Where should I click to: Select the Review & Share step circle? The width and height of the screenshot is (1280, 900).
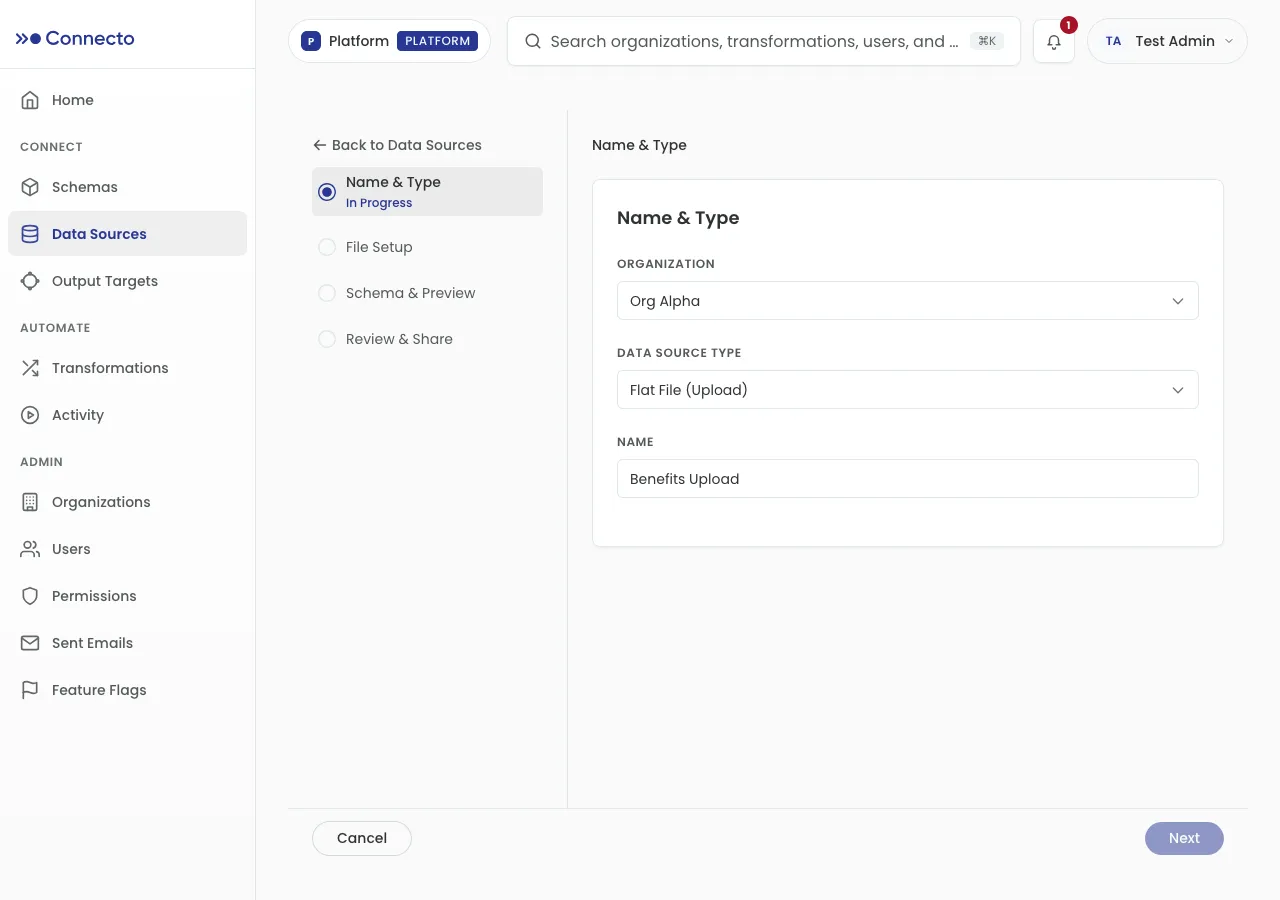tap(327, 339)
